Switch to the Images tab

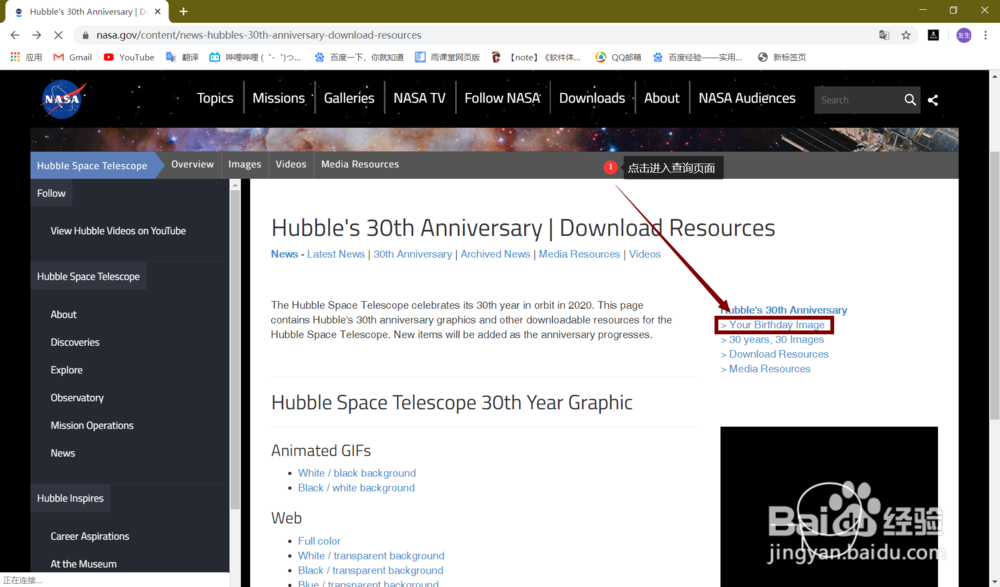coord(245,165)
